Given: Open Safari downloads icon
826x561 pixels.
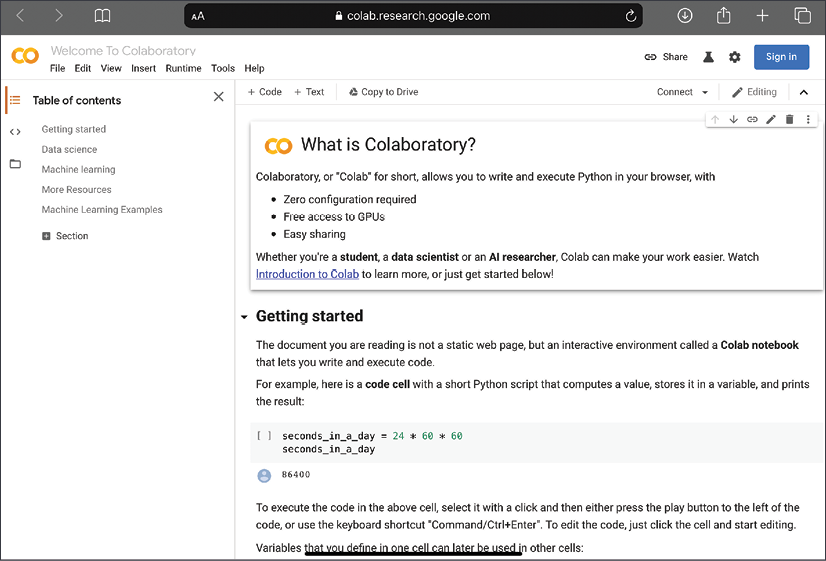Looking at the screenshot, I should [684, 16].
